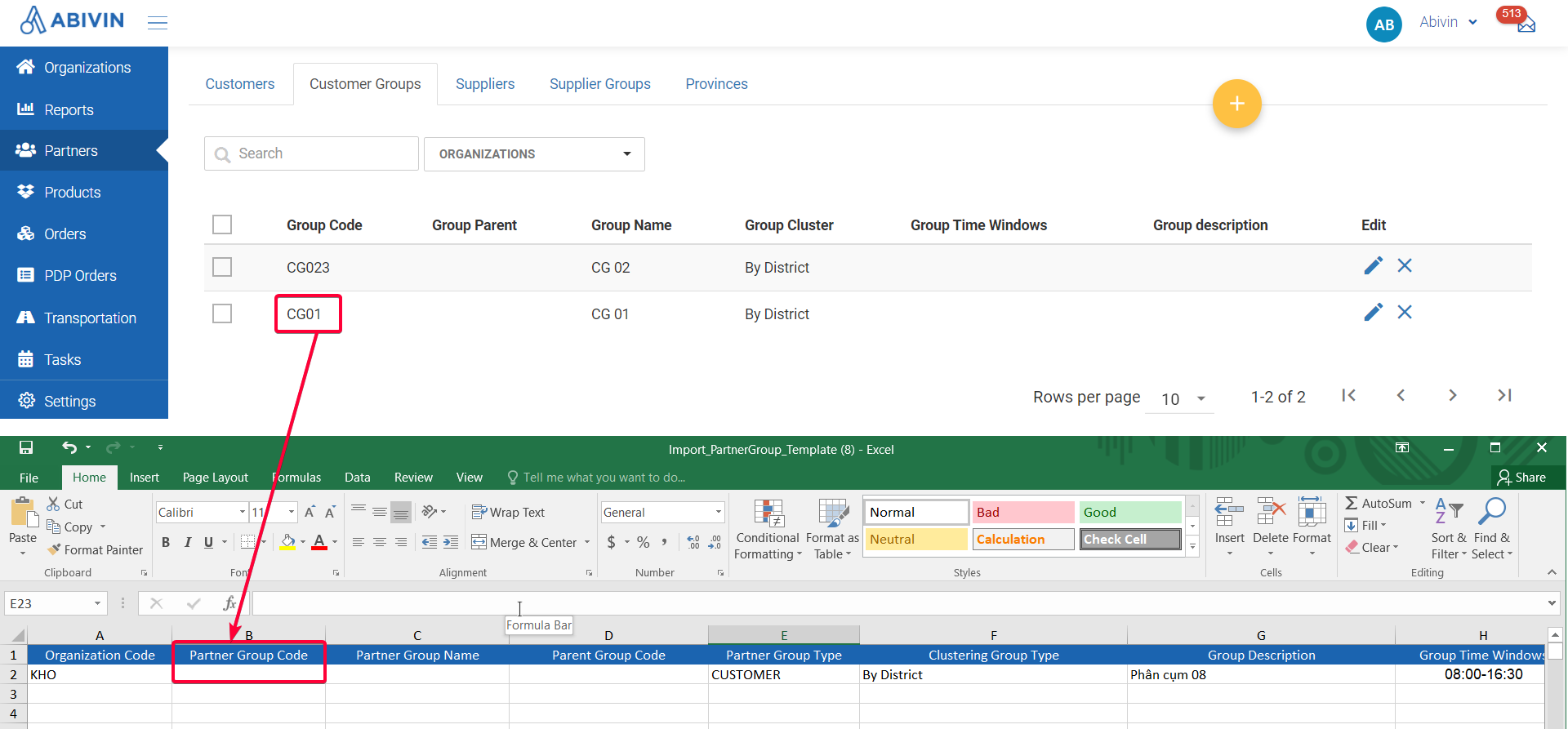Click the Delete cells button

click(1271, 527)
